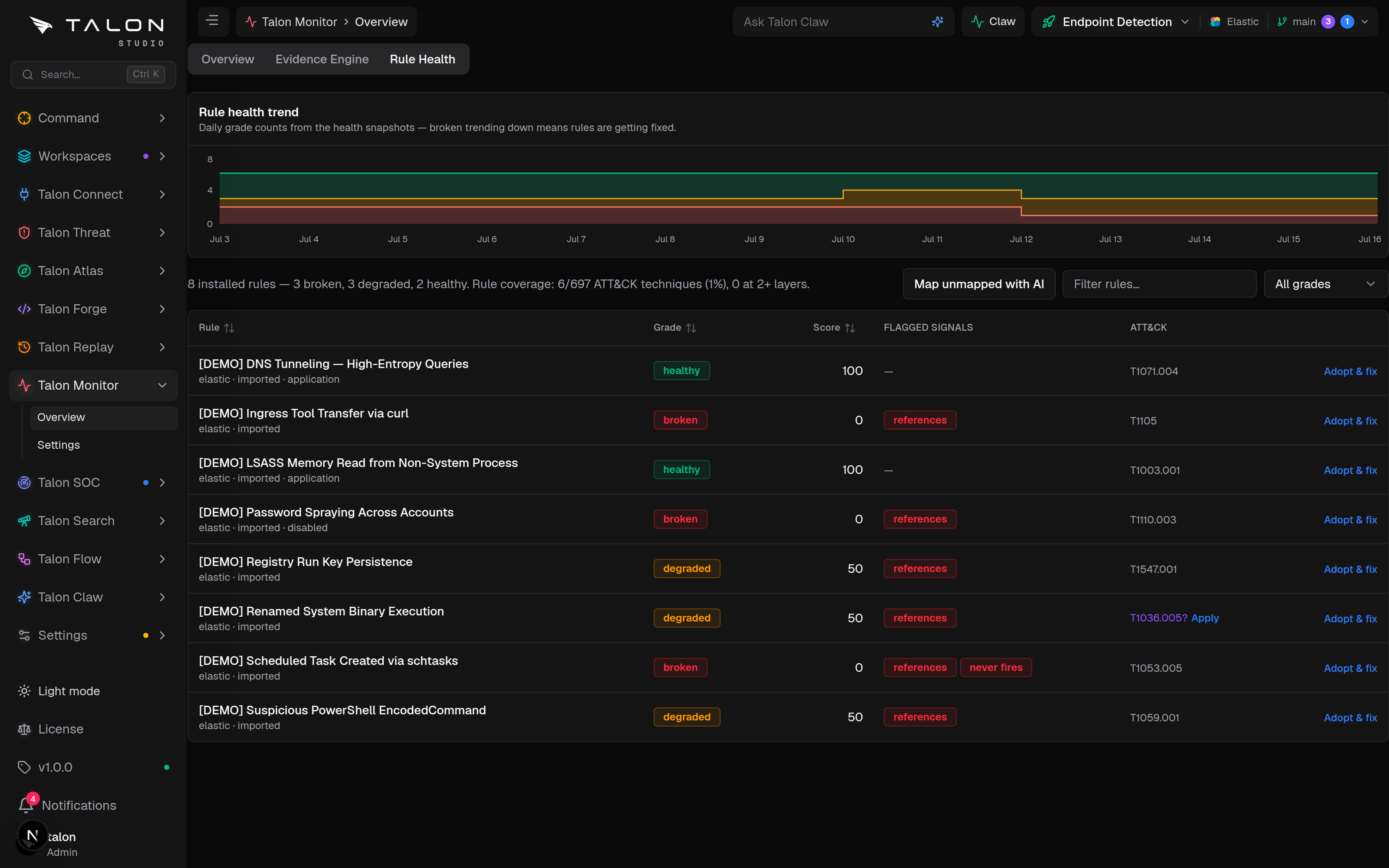Click the Talon Connect plug icon

[24, 194]
